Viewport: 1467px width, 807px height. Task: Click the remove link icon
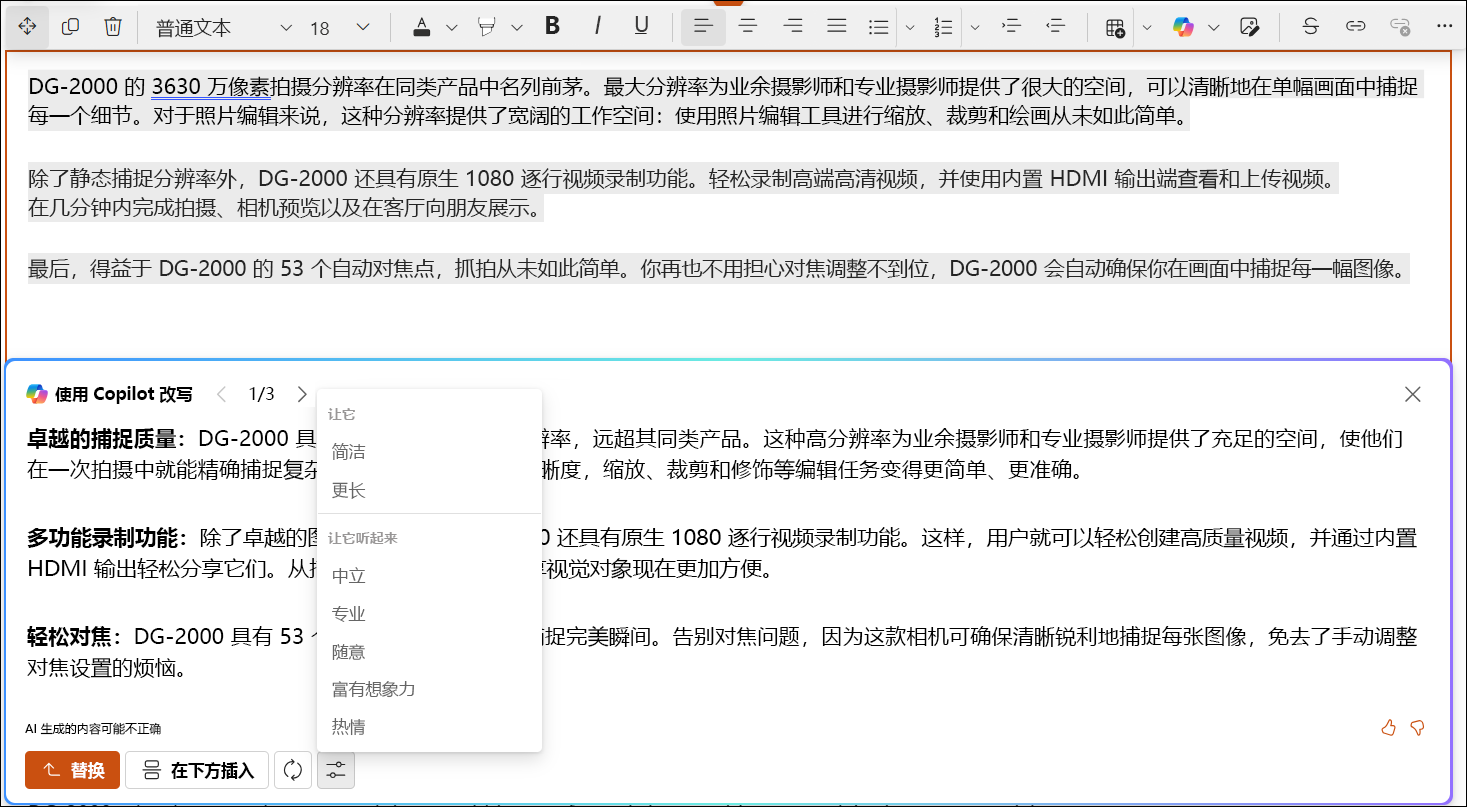click(1400, 27)
